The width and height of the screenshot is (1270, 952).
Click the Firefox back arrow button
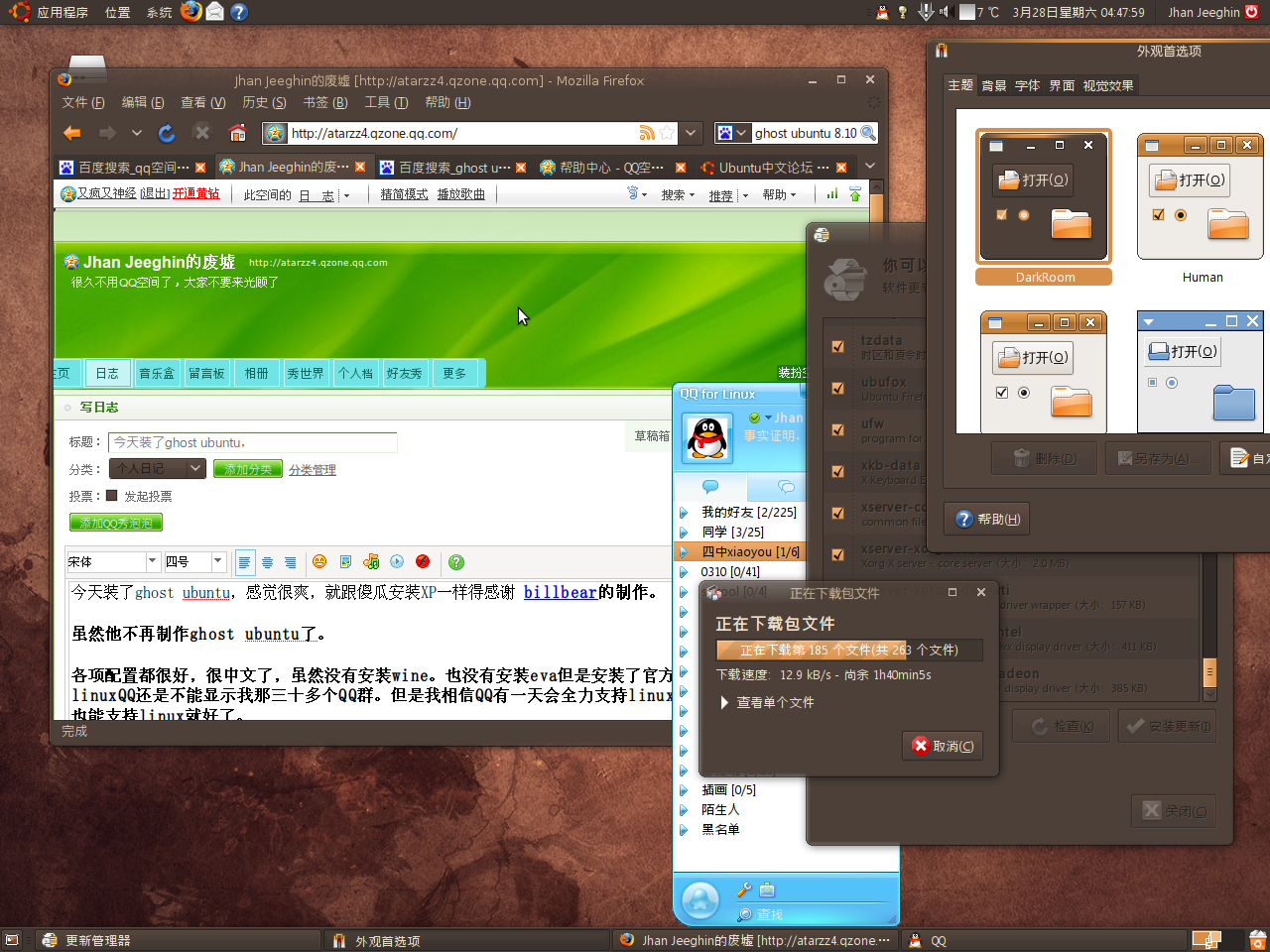[x=72, y=133]
